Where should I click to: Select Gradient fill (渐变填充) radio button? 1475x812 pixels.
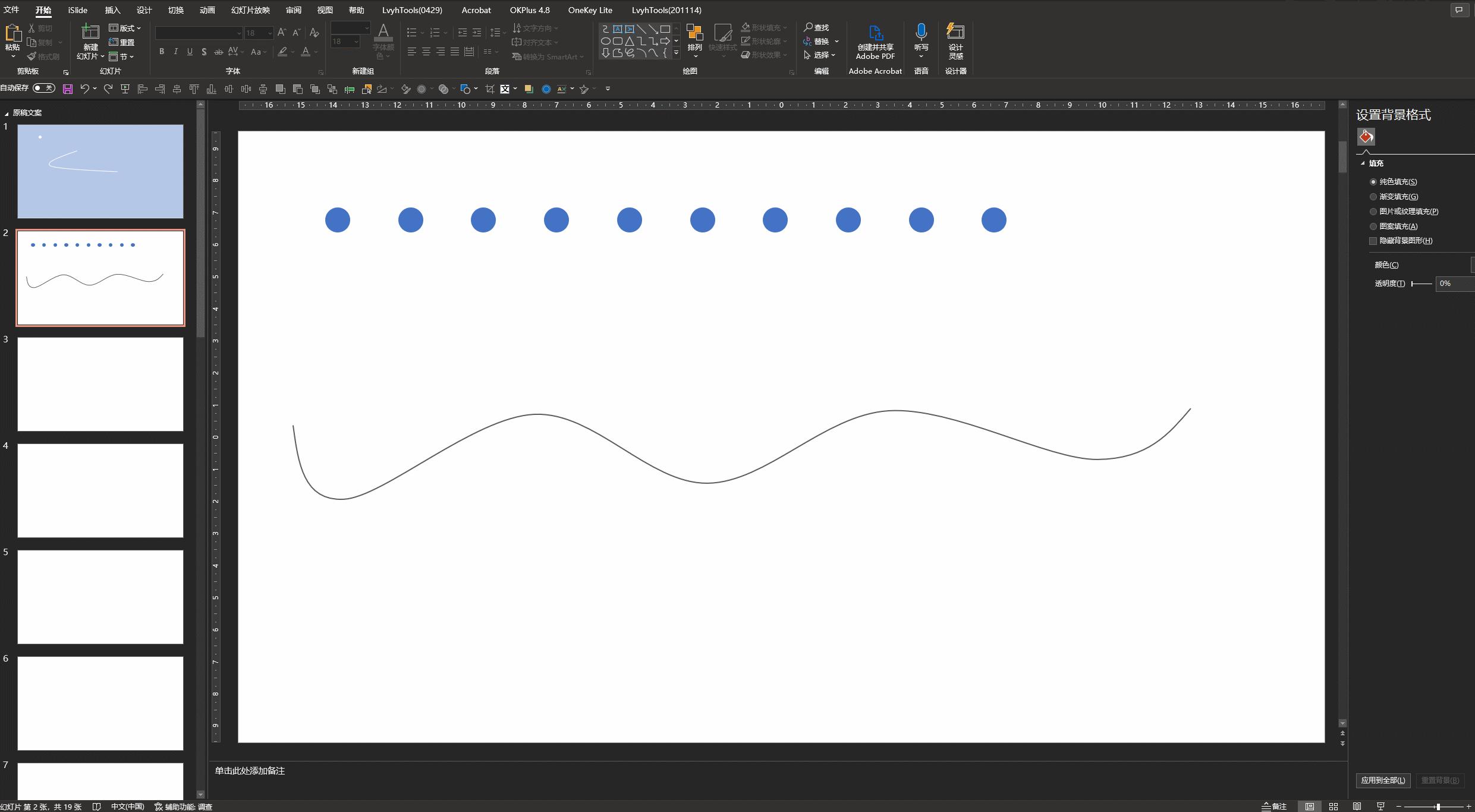[1373, 197]
